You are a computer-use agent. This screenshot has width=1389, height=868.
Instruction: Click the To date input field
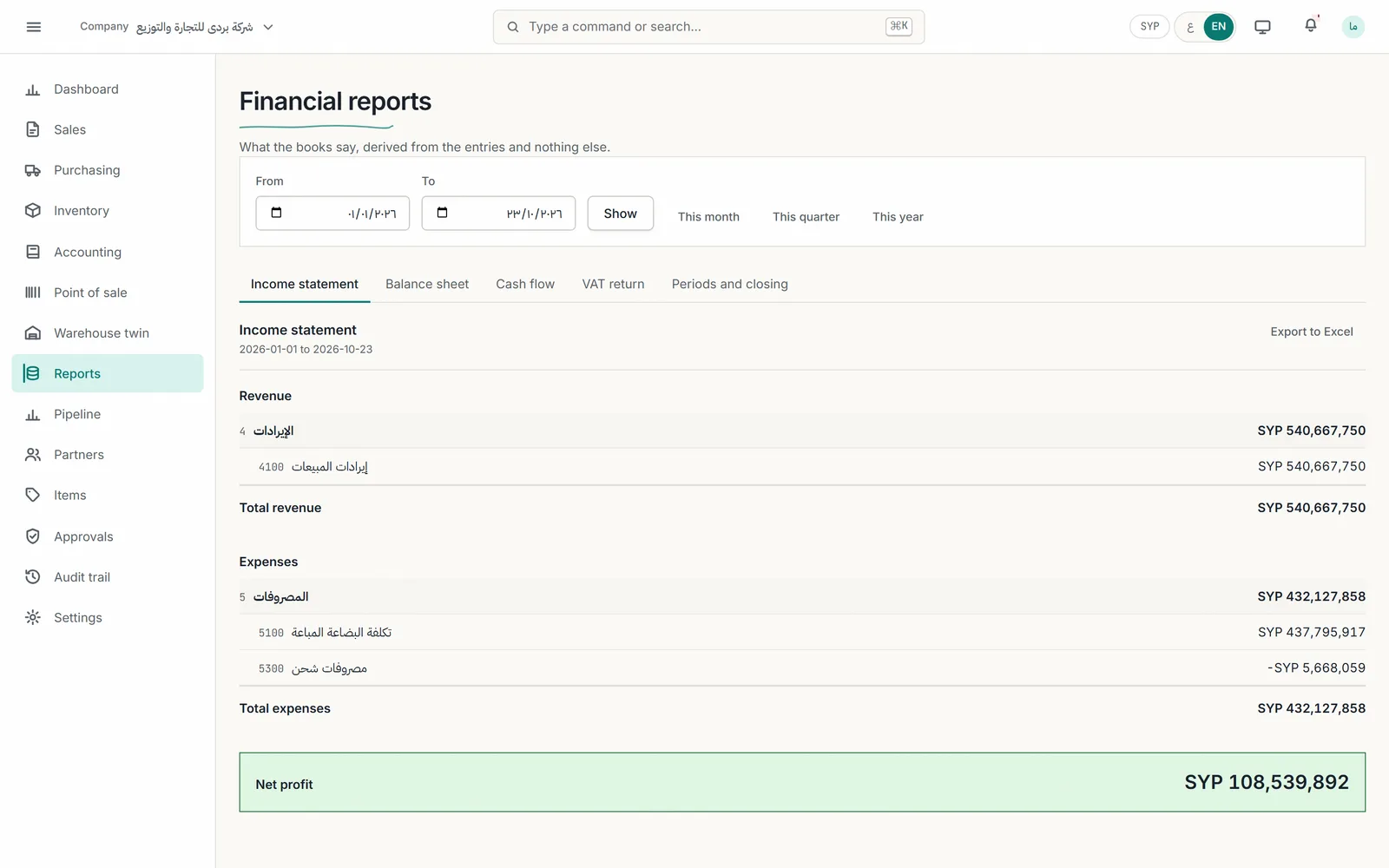pyautogui.click(x=498, y=214)
